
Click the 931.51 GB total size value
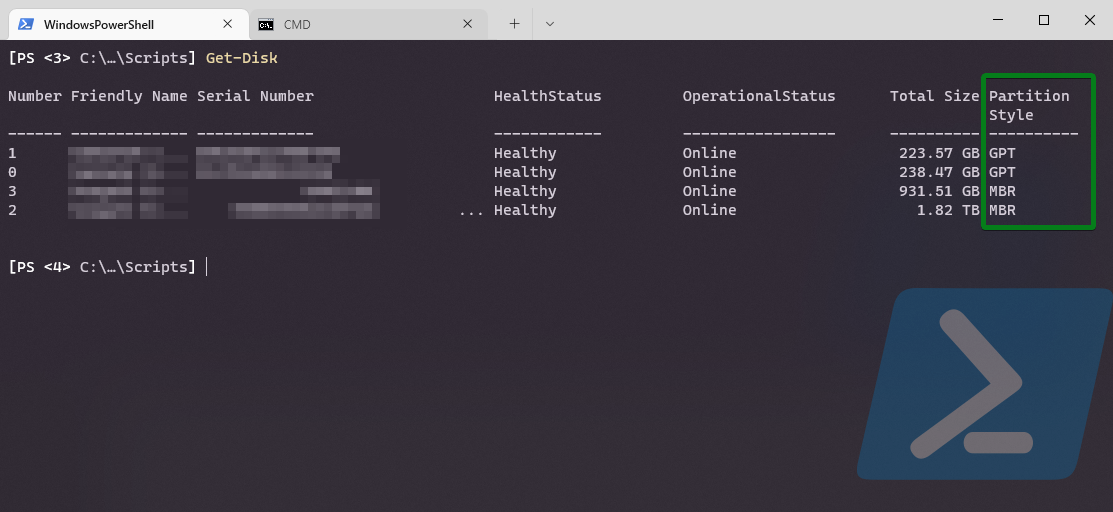pyautogui.click(x=939, y=191)
